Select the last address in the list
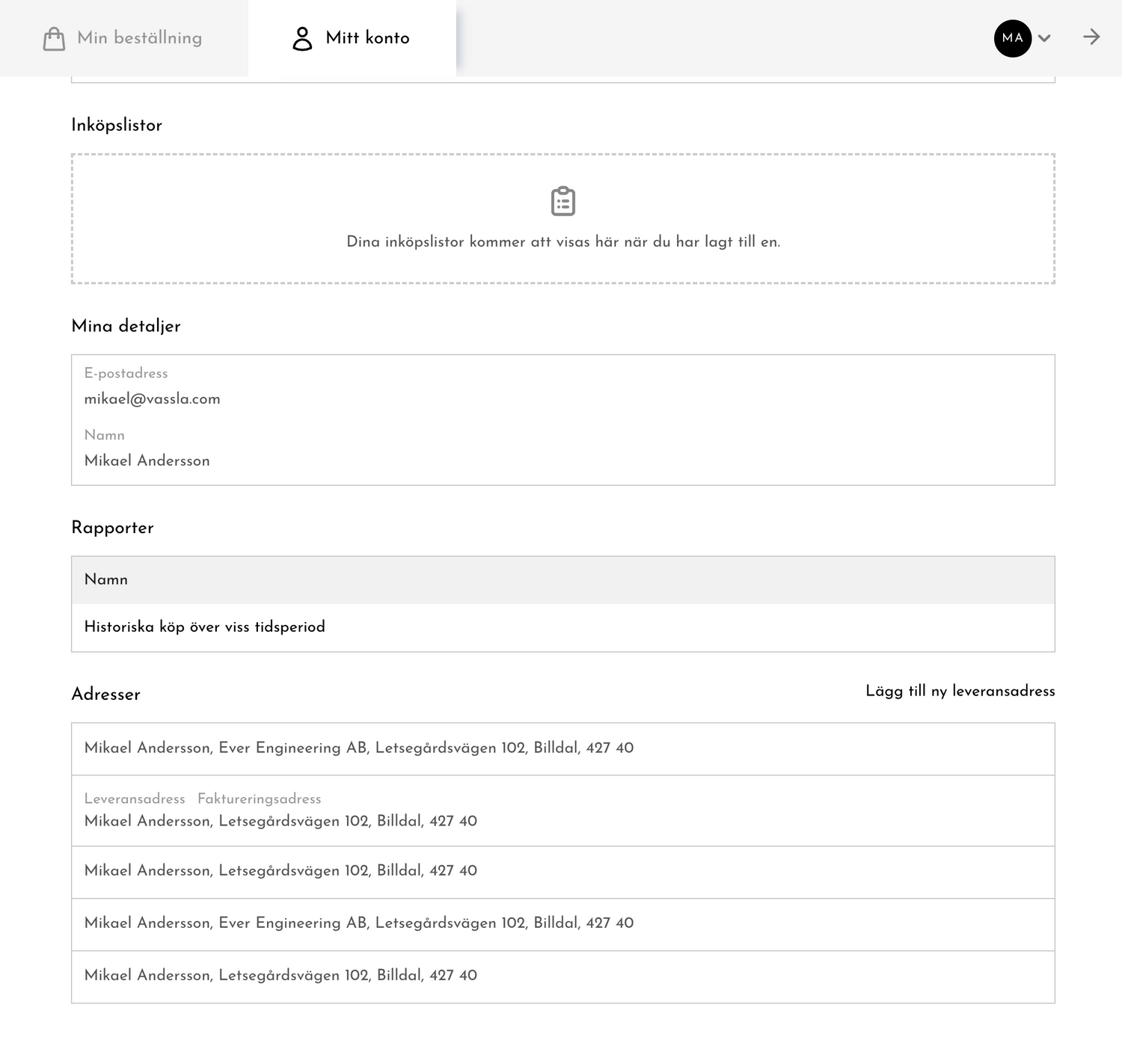Viewport: 1122px width, 1064px height. (x=280, y=975)
